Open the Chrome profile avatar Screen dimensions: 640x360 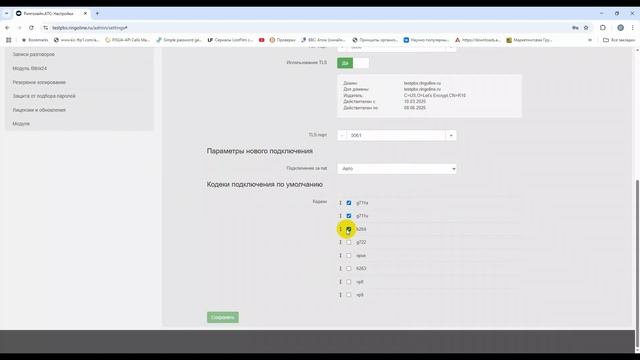tap(620, 28)
